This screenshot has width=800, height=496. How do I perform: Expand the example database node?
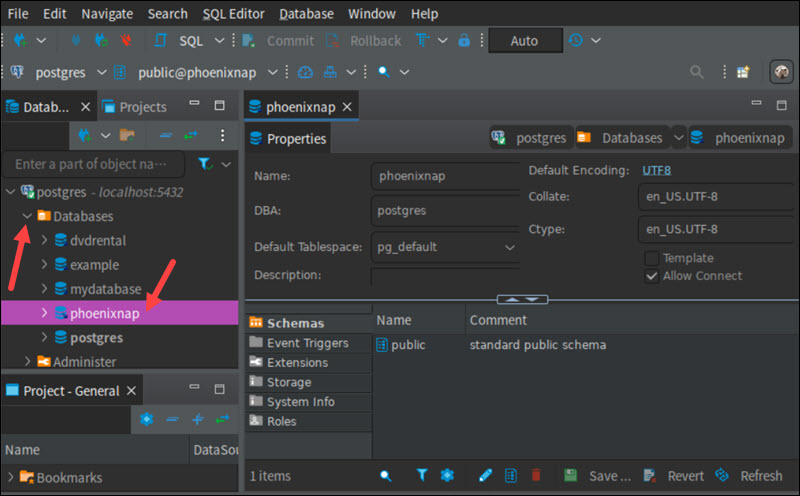pyautogui.click(x=44, y=264)
